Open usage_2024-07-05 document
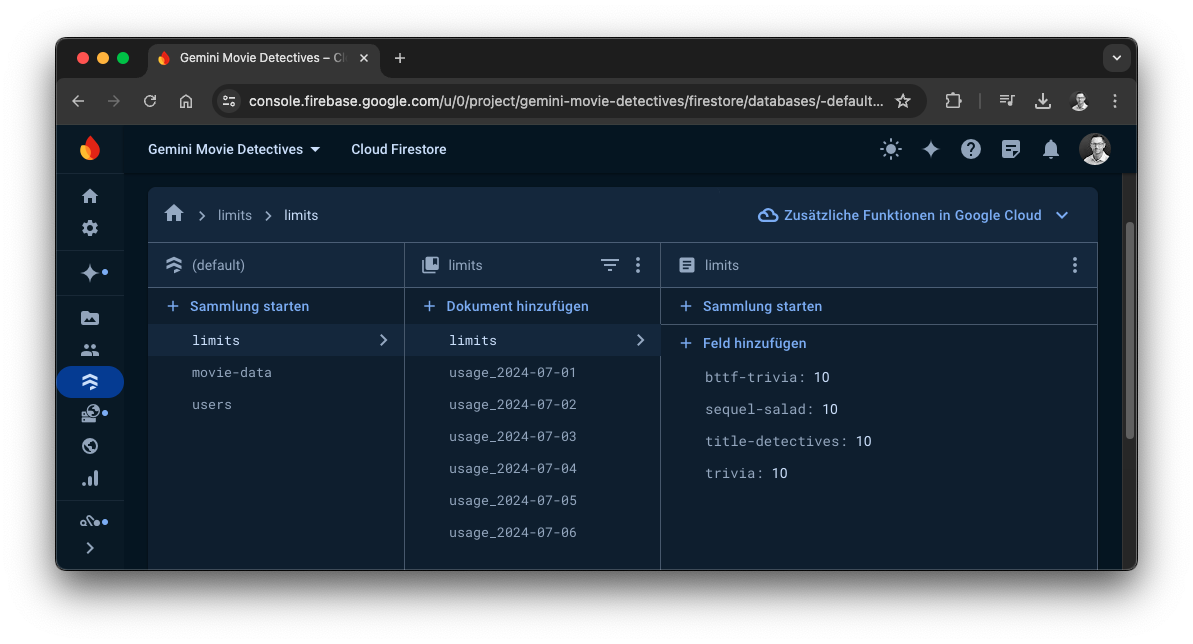 [x=533, y=500]
